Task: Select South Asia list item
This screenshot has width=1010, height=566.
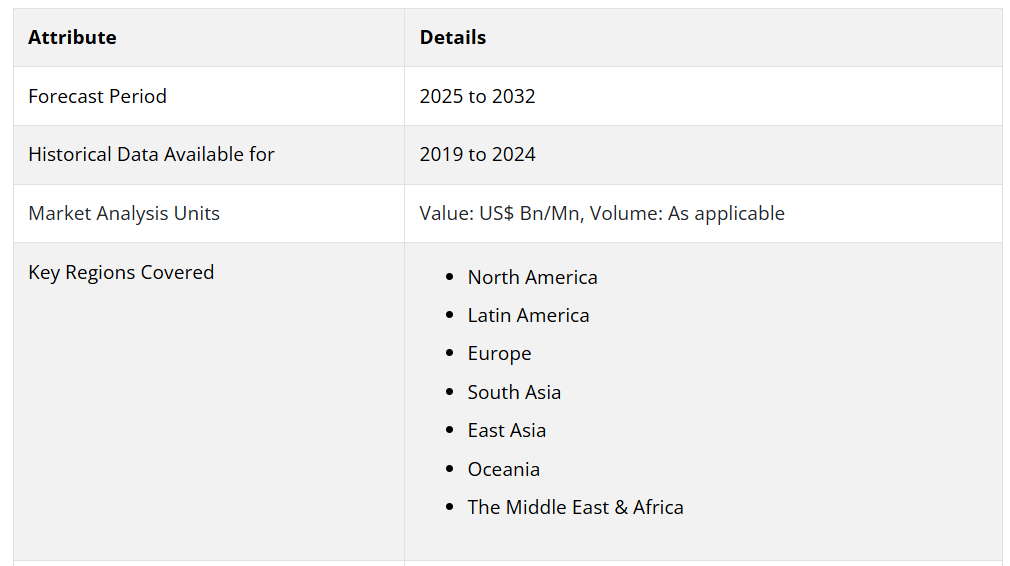Action: point(514,393)
